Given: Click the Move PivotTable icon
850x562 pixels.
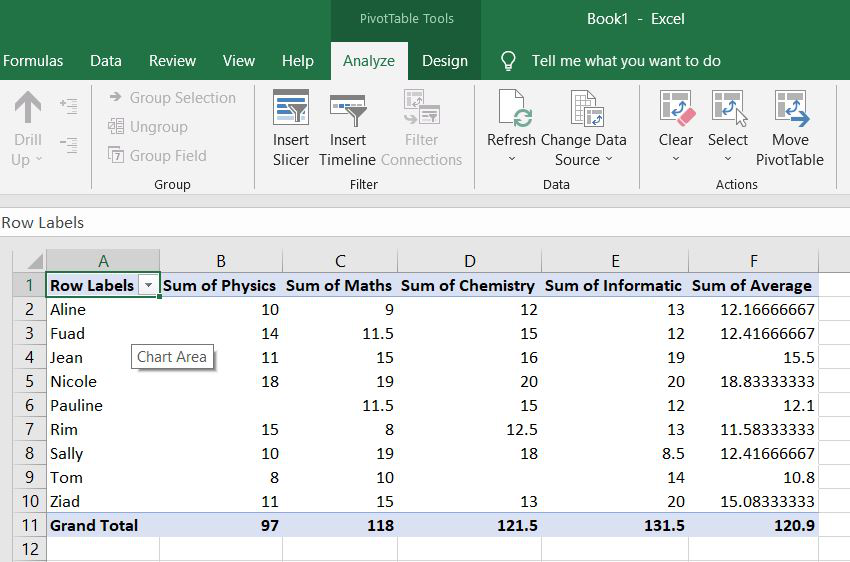Looking at the screenshot, I should (790, 108).
